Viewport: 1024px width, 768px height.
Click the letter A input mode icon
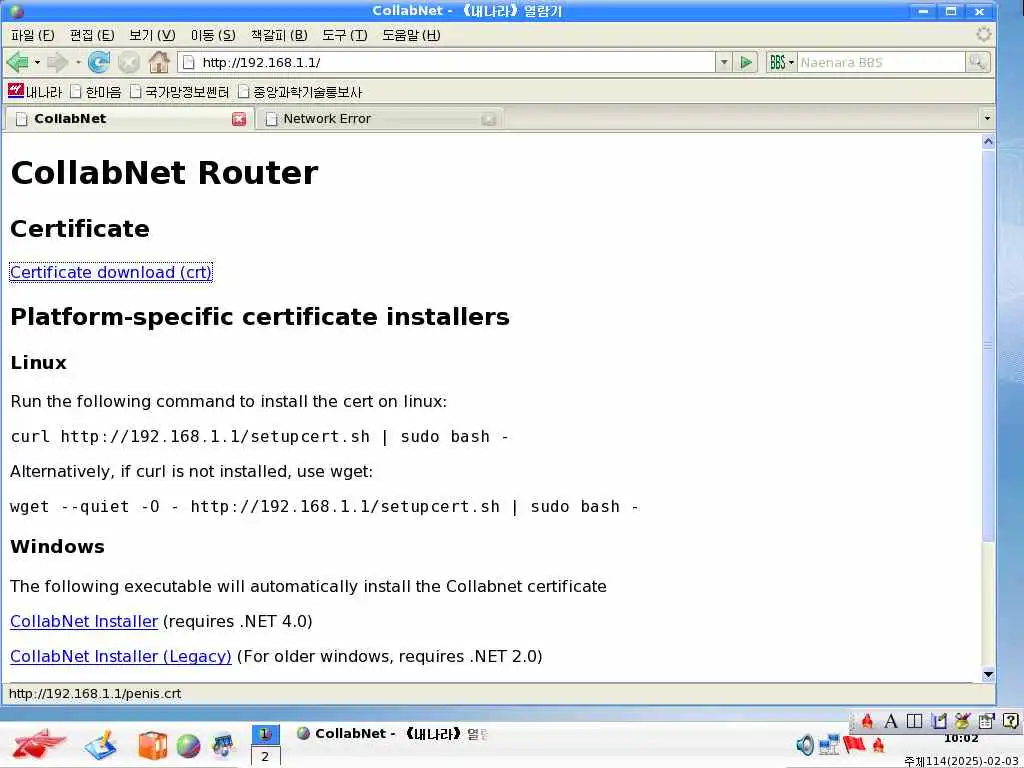[891, 721]
